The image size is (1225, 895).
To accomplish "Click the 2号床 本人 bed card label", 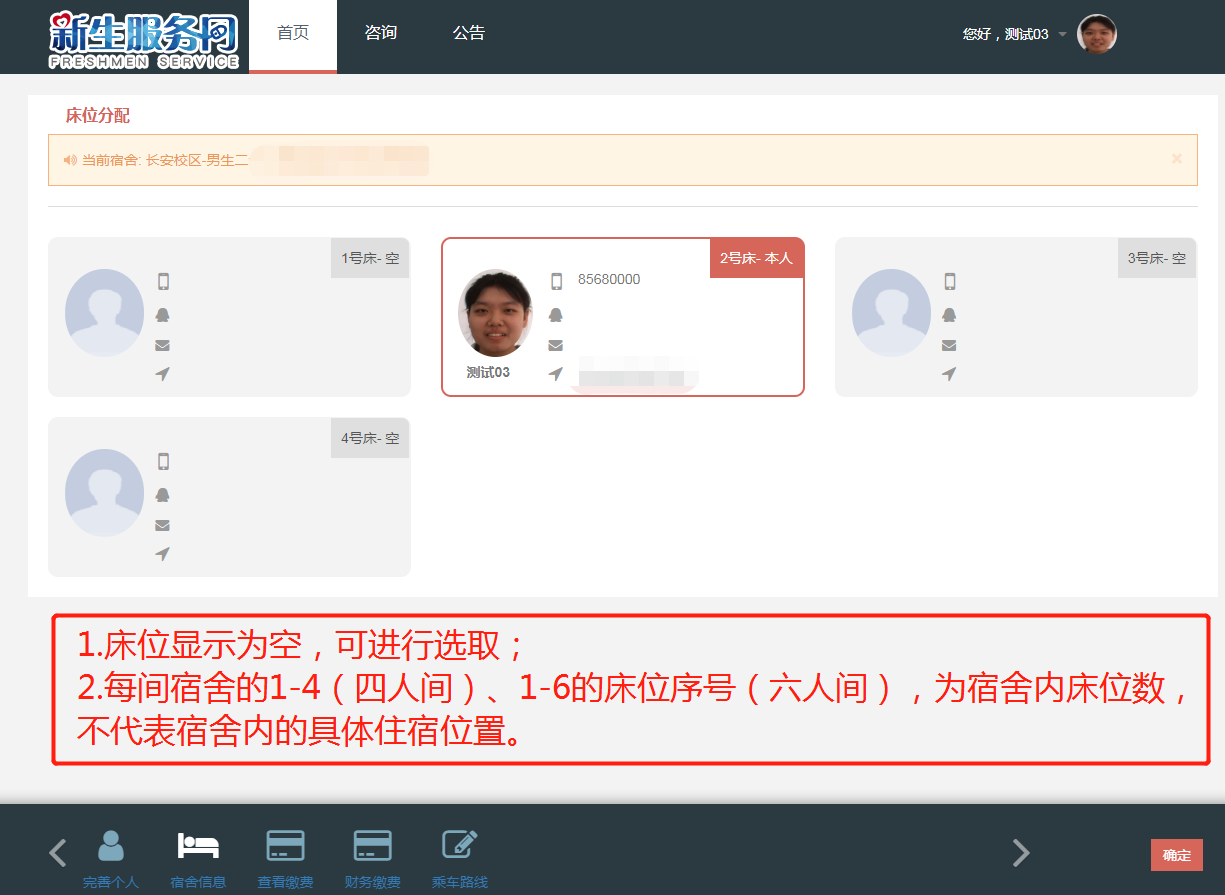I will pos(756,258).
